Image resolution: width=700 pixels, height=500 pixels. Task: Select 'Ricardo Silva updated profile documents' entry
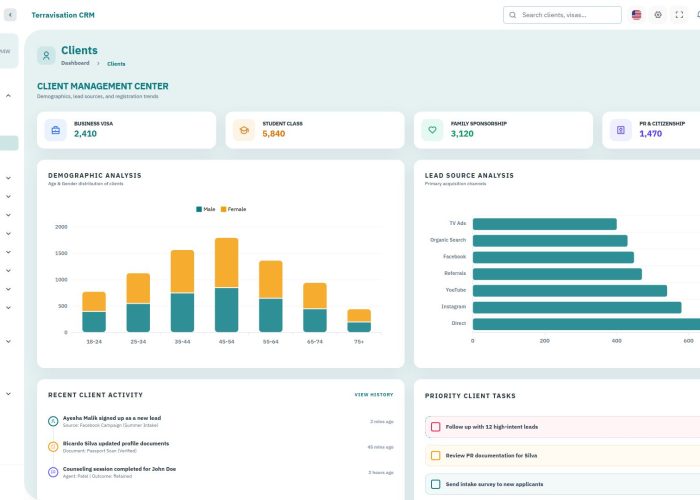point(116,443)
